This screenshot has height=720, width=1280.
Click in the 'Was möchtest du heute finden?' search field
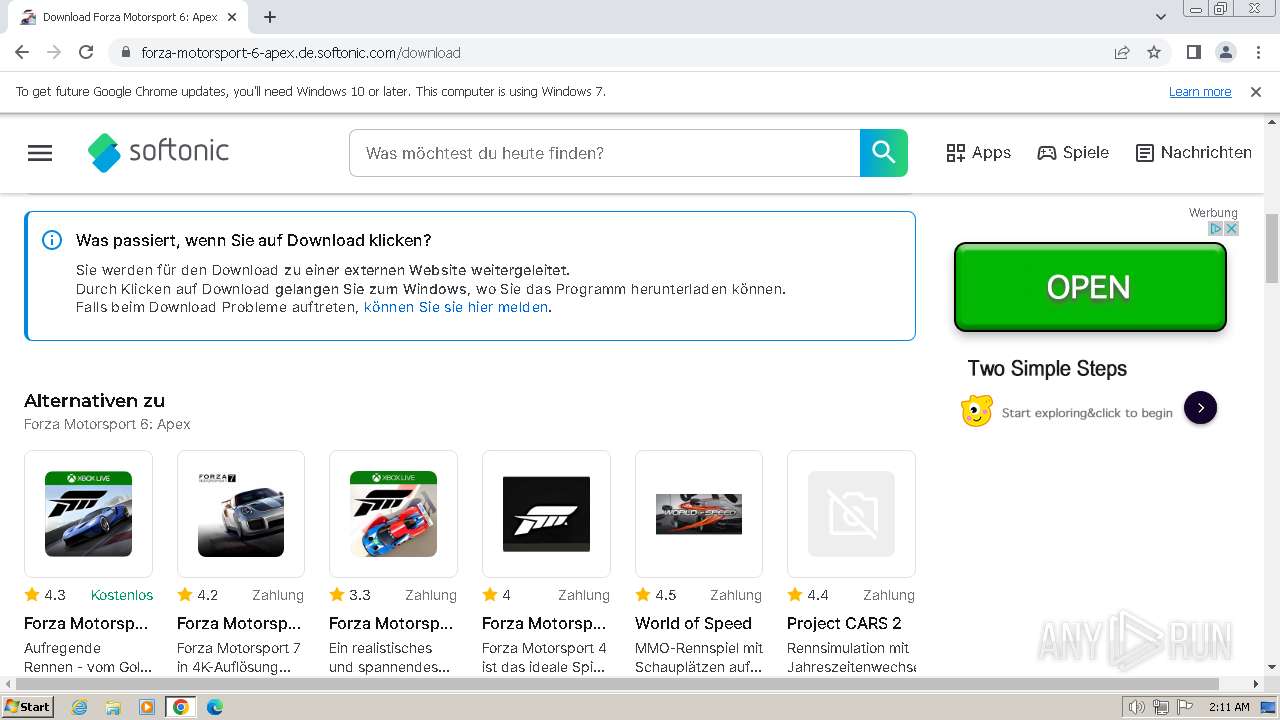(x=604, y=153)
